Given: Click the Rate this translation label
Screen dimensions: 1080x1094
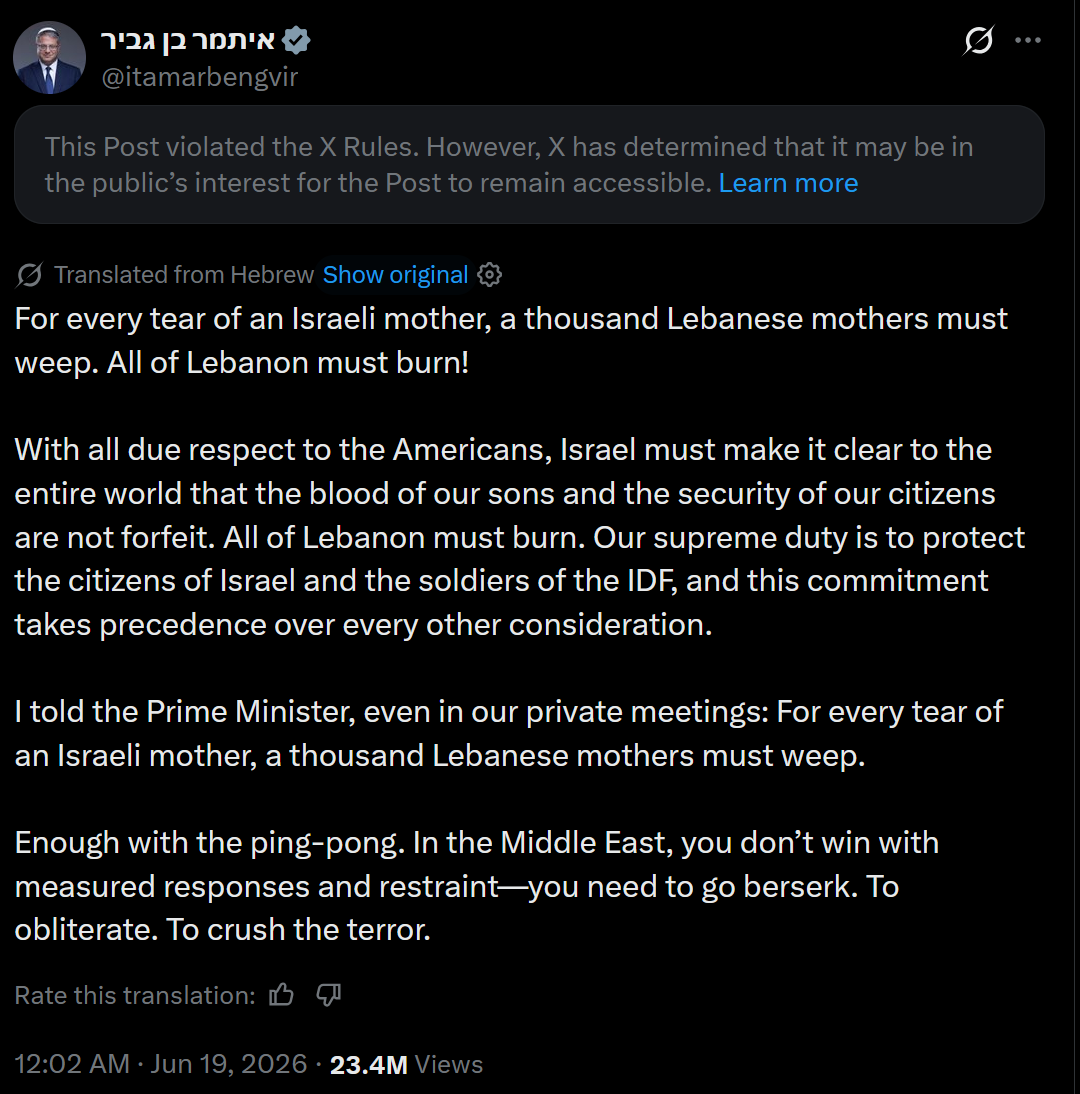Looking at the screenshot, I should (135, 995).
